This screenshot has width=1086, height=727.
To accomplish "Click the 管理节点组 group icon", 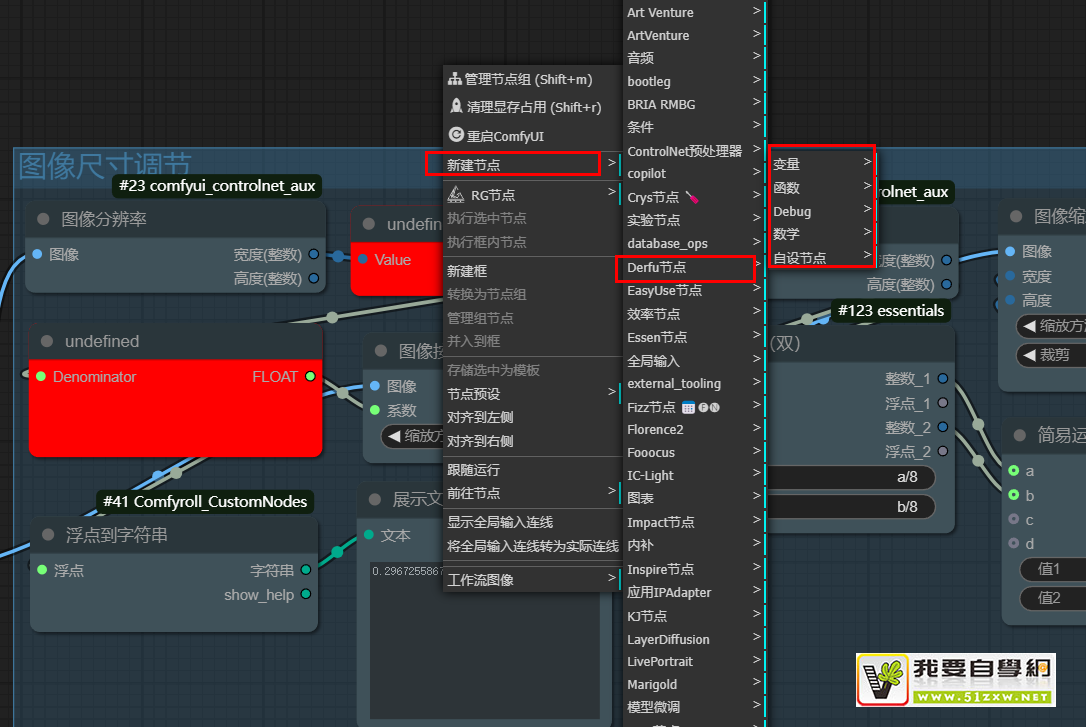I will pos(455,79).
